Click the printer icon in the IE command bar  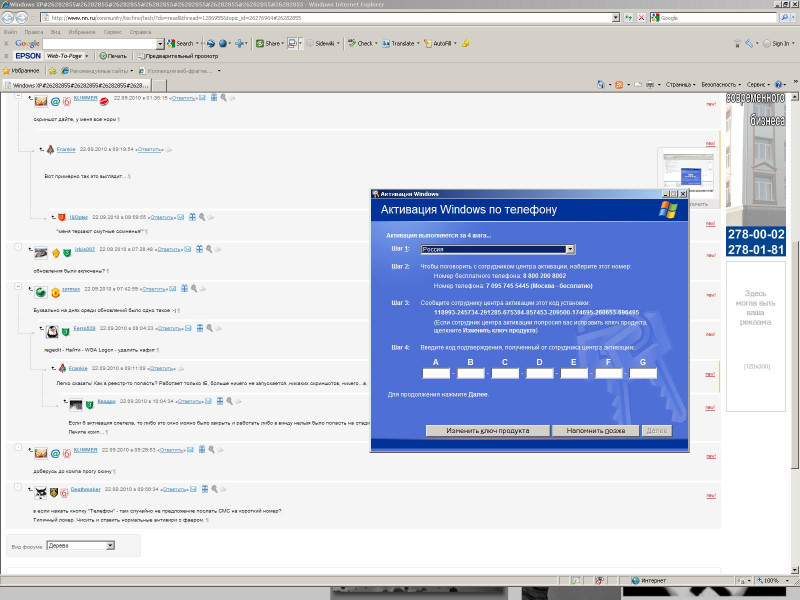(x=649, y=84)
